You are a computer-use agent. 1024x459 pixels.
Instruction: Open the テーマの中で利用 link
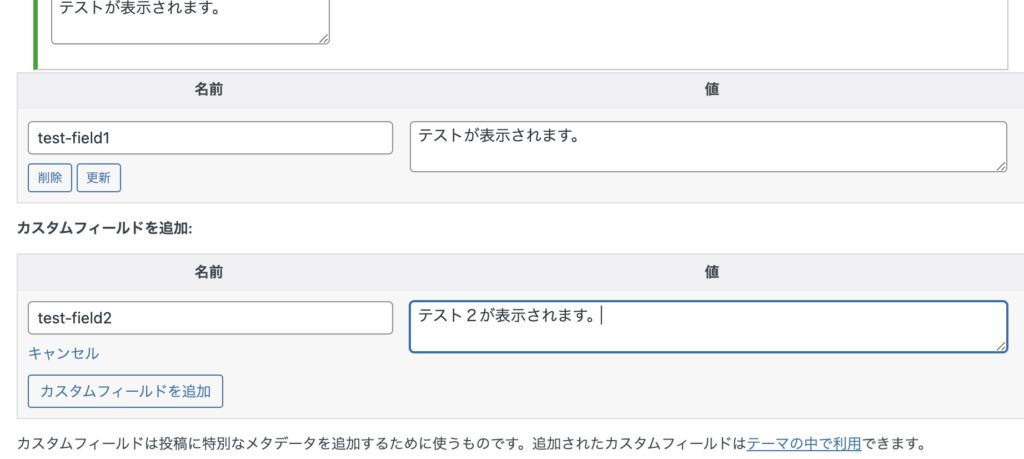[803, 443]
